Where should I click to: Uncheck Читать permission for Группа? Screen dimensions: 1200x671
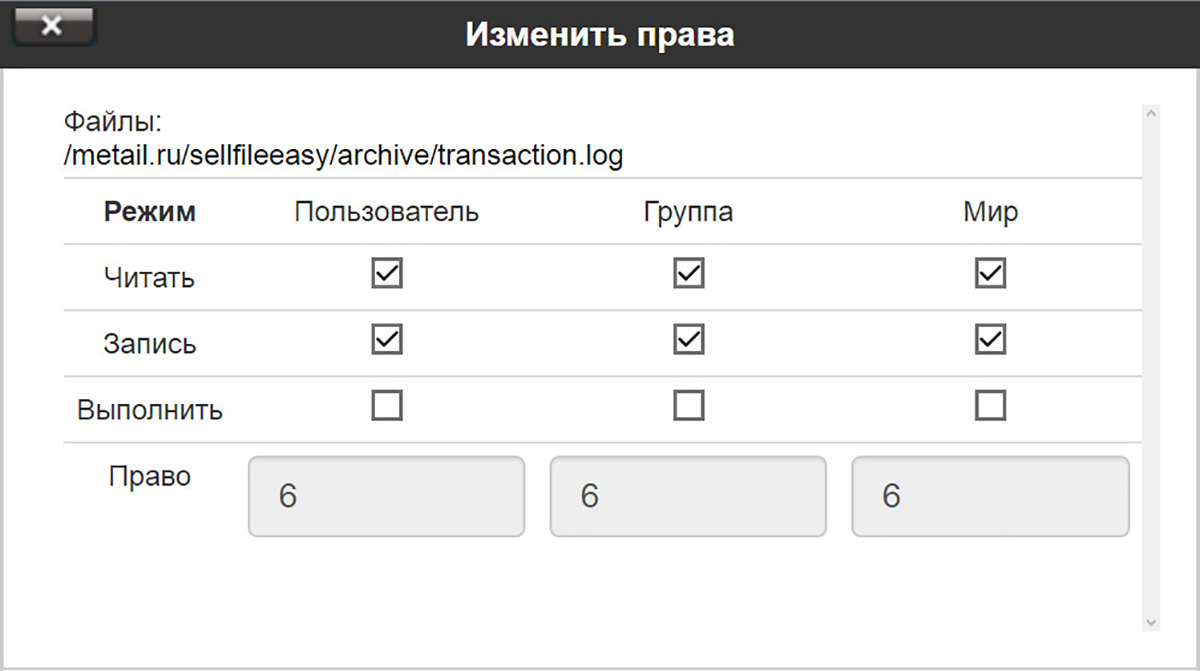(x=689, y=274)
